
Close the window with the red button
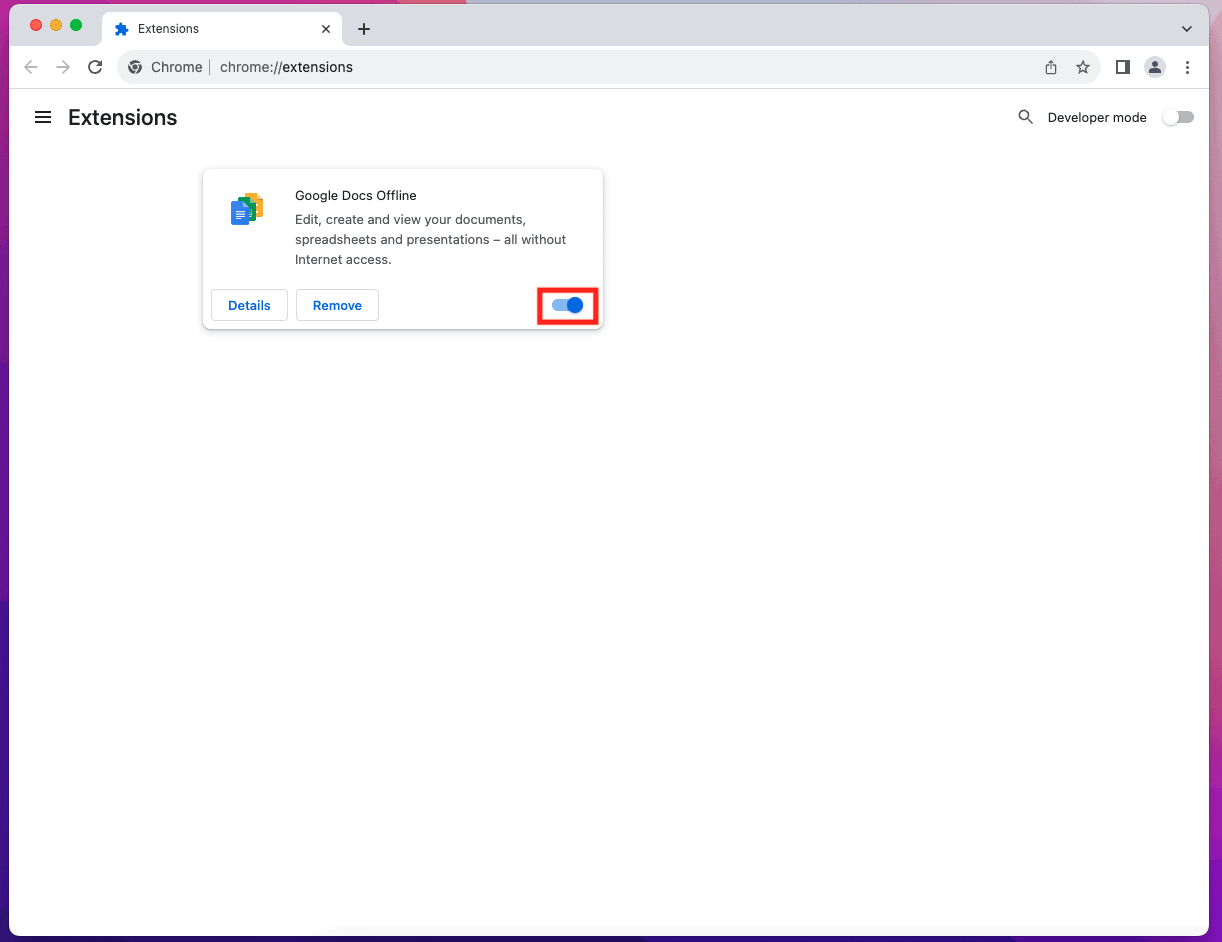(x=36, y=25)
